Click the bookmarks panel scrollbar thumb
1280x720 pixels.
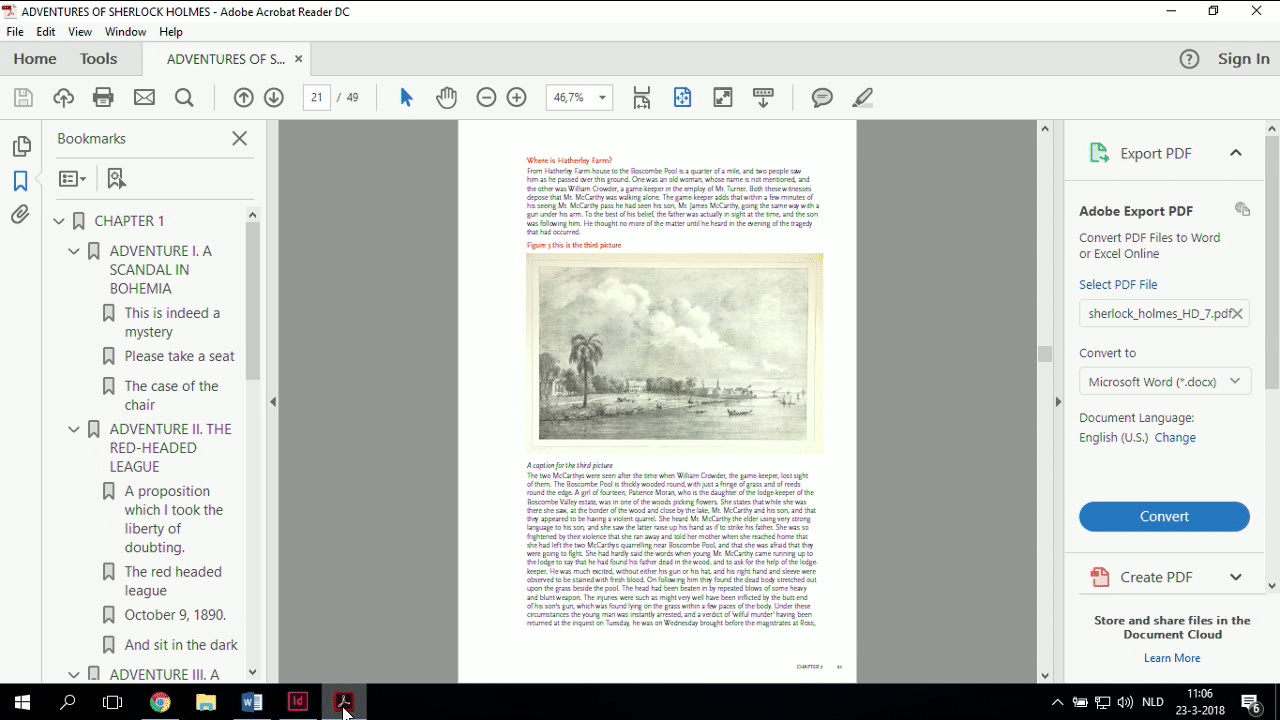(x=252, y=300)
